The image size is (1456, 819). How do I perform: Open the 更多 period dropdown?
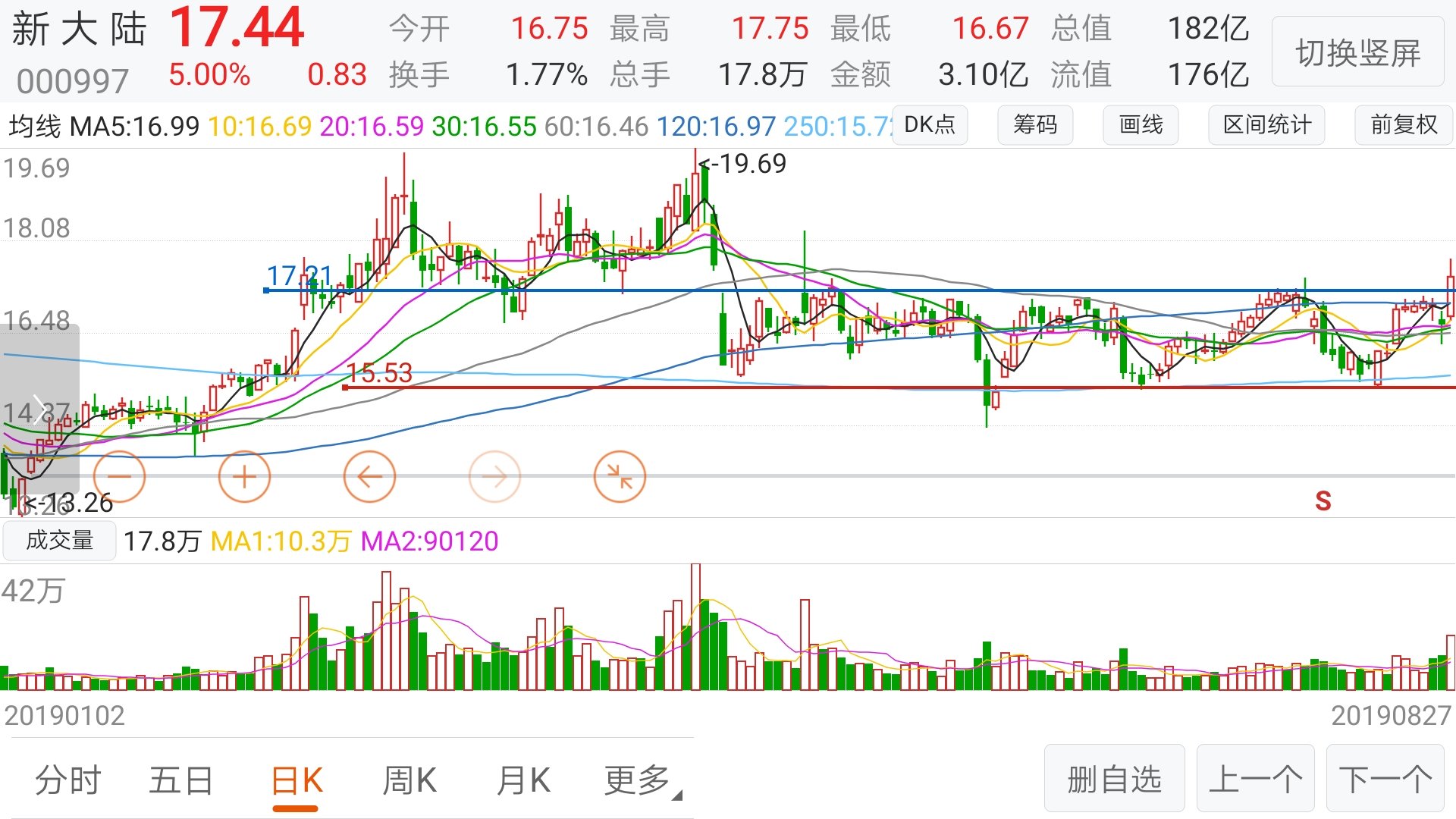pos(642,780)
